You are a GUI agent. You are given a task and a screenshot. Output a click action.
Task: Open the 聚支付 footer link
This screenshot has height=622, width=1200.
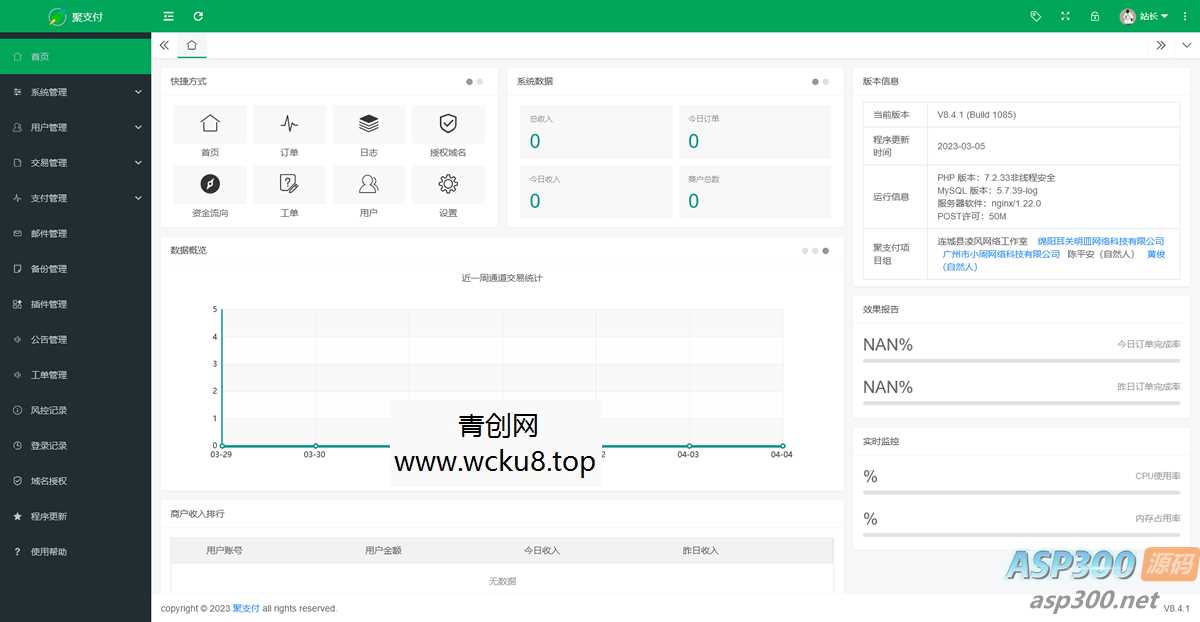[245, 608]
